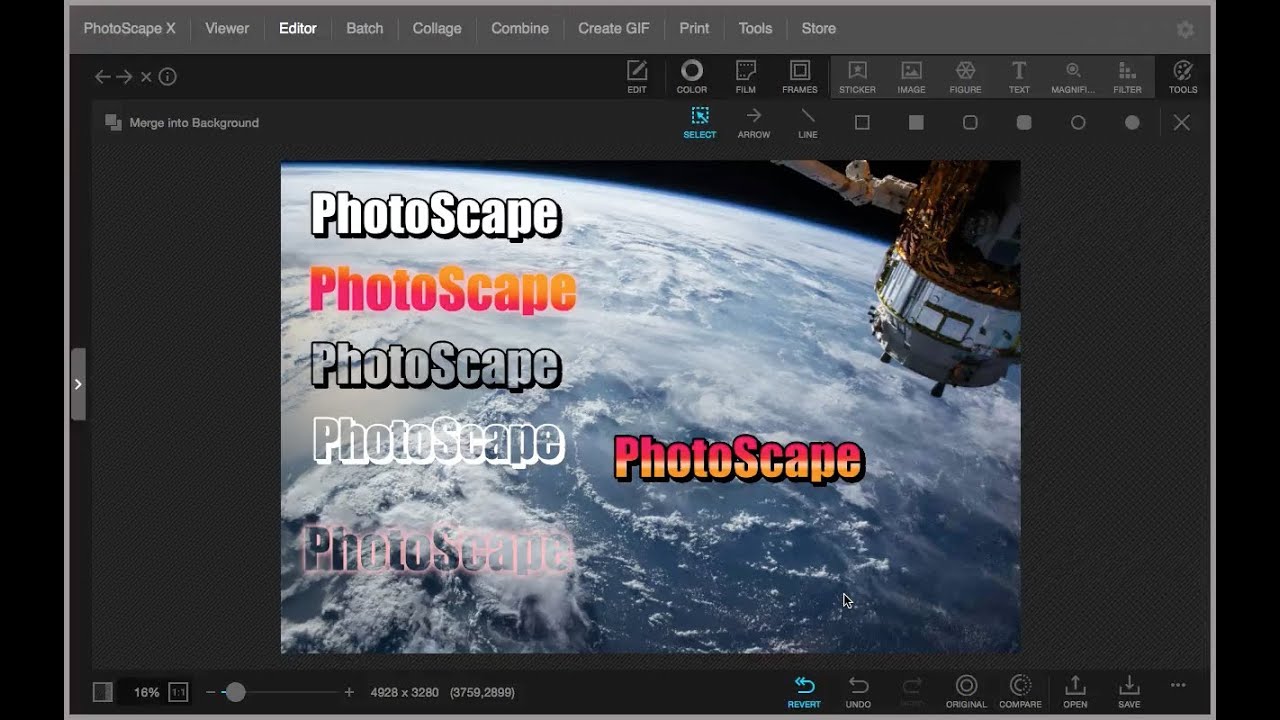Add a Sticker object

coord(857,77)
